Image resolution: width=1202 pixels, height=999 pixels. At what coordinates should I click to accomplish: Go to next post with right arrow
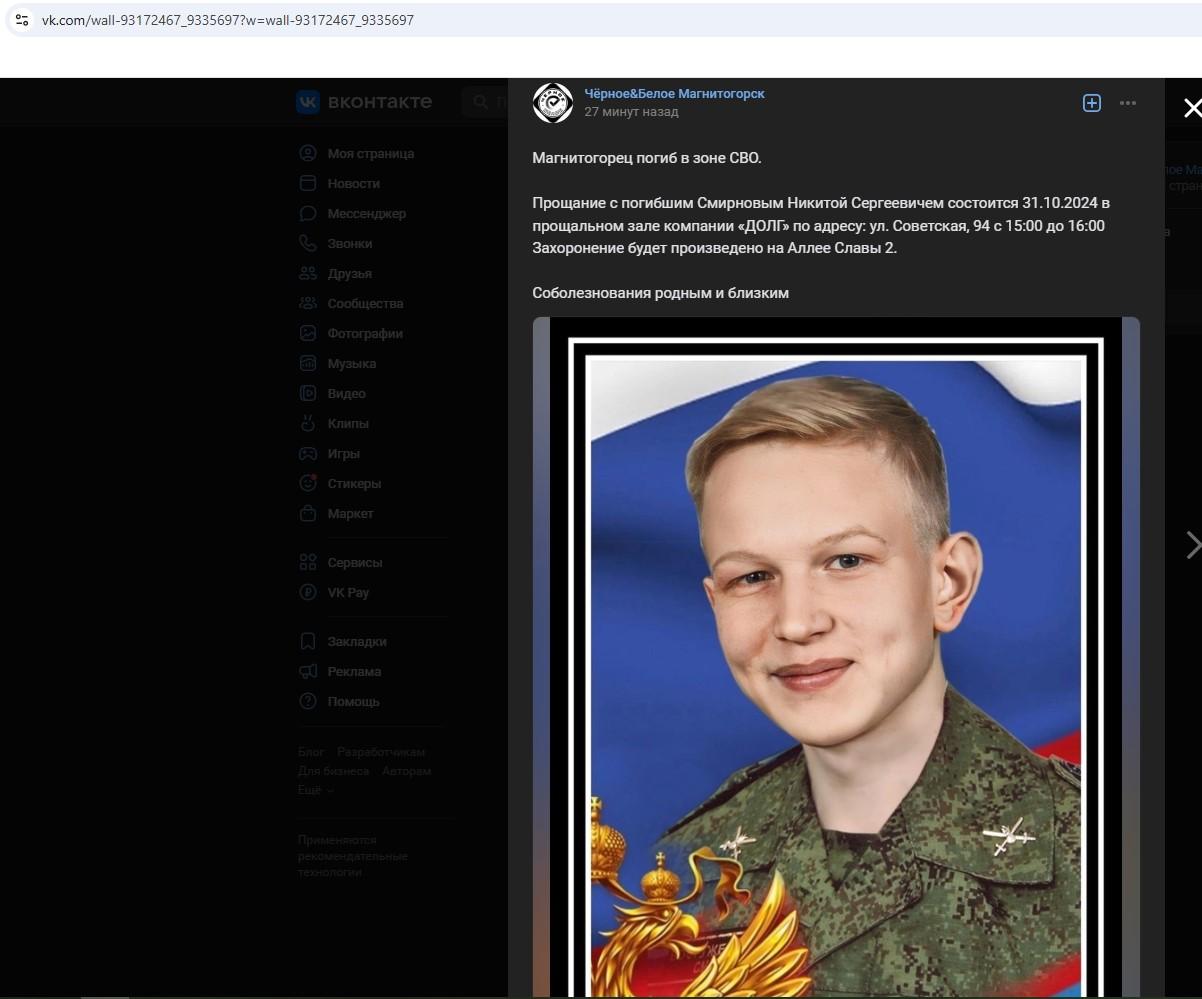point(1192,545)
